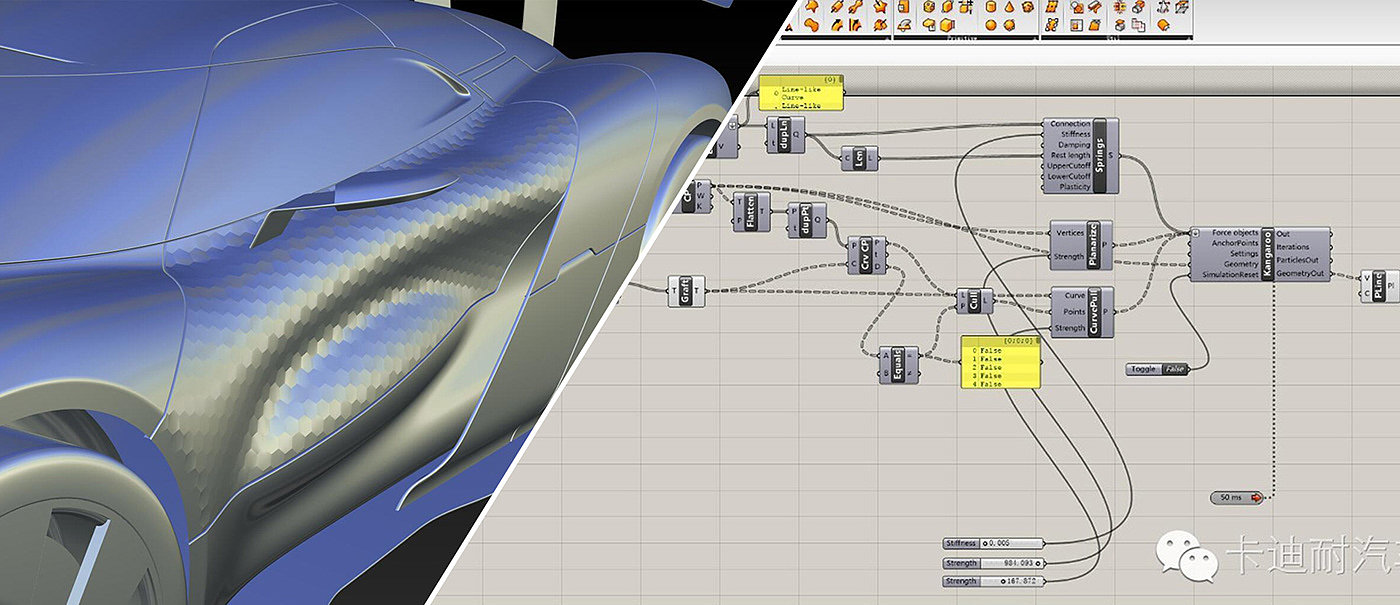
Task: Select the Kangaroo solver component
Action: [1267, 254]
